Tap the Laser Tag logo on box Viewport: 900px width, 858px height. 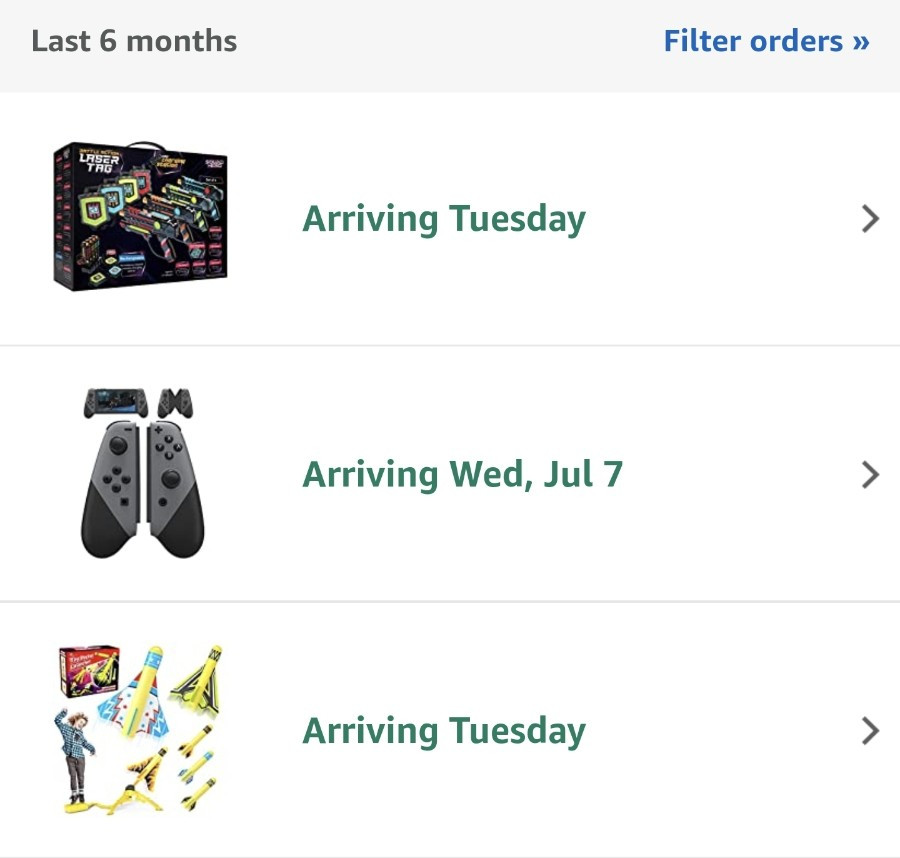coord(99,162)
